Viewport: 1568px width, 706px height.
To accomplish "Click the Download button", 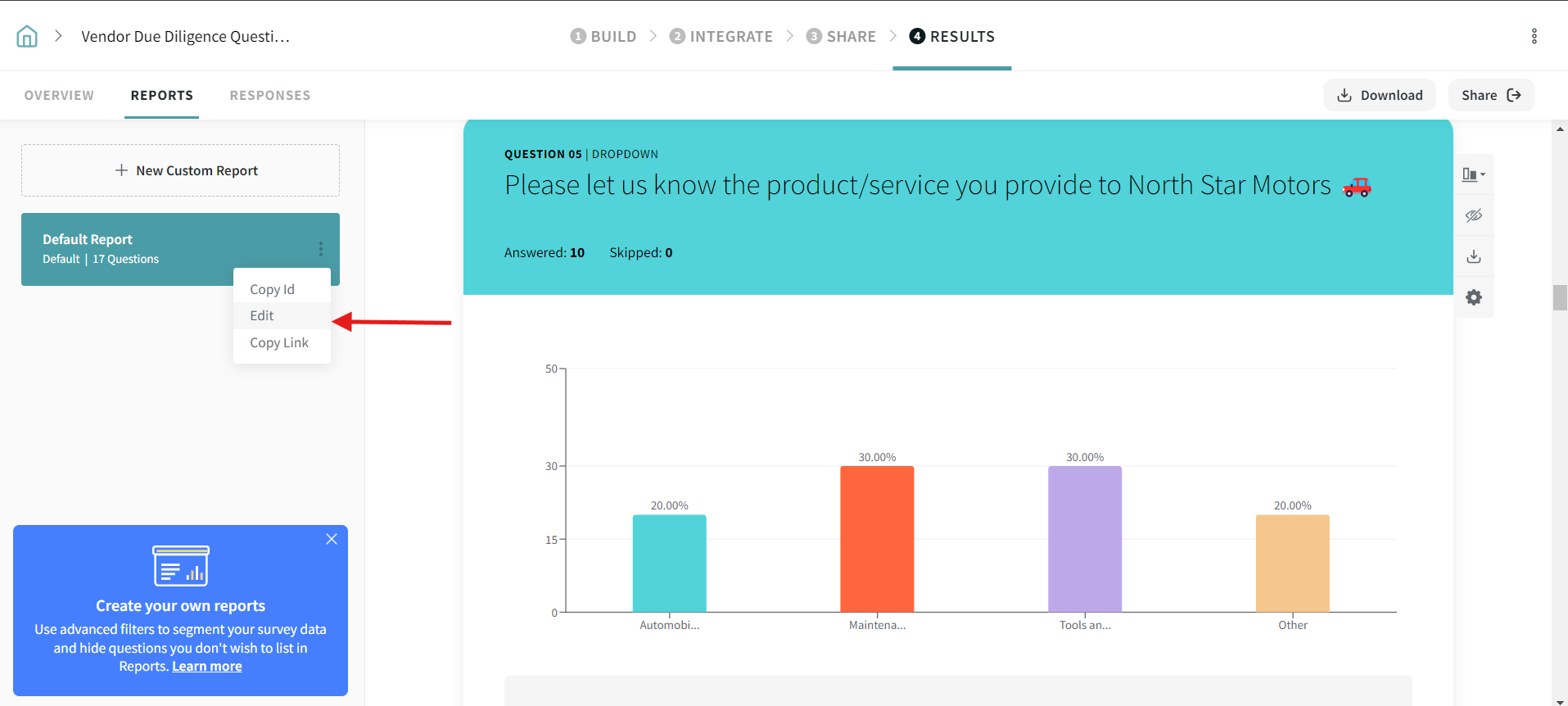I will pyautogui.click(x=1379, y=95).
